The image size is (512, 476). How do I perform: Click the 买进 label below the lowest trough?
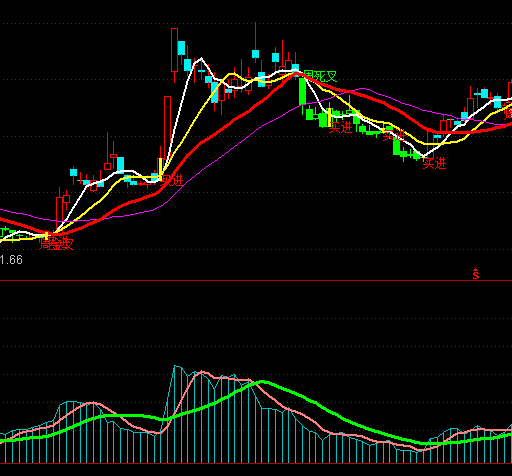pos(434,164)
